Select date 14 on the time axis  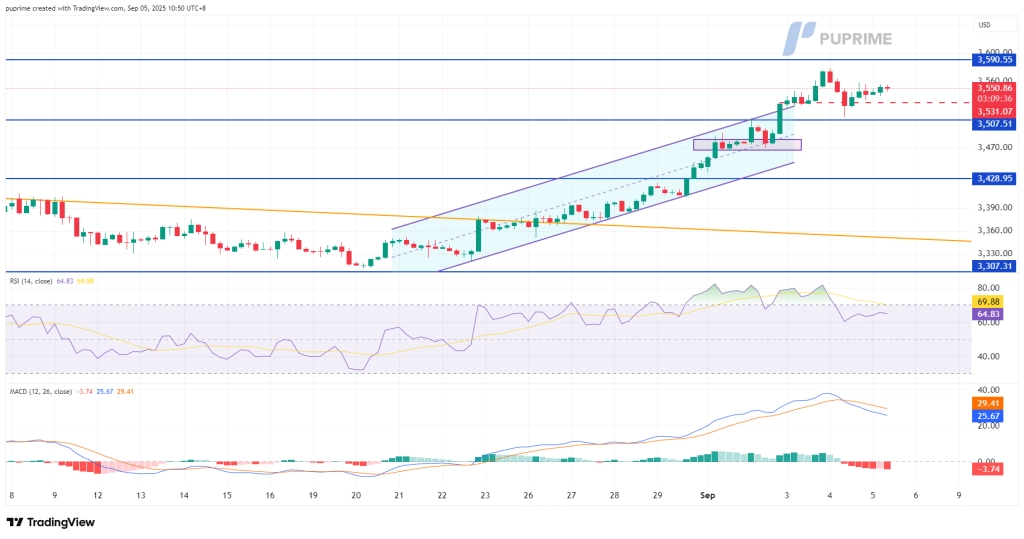pyautogui.click(x=184, y=496)
